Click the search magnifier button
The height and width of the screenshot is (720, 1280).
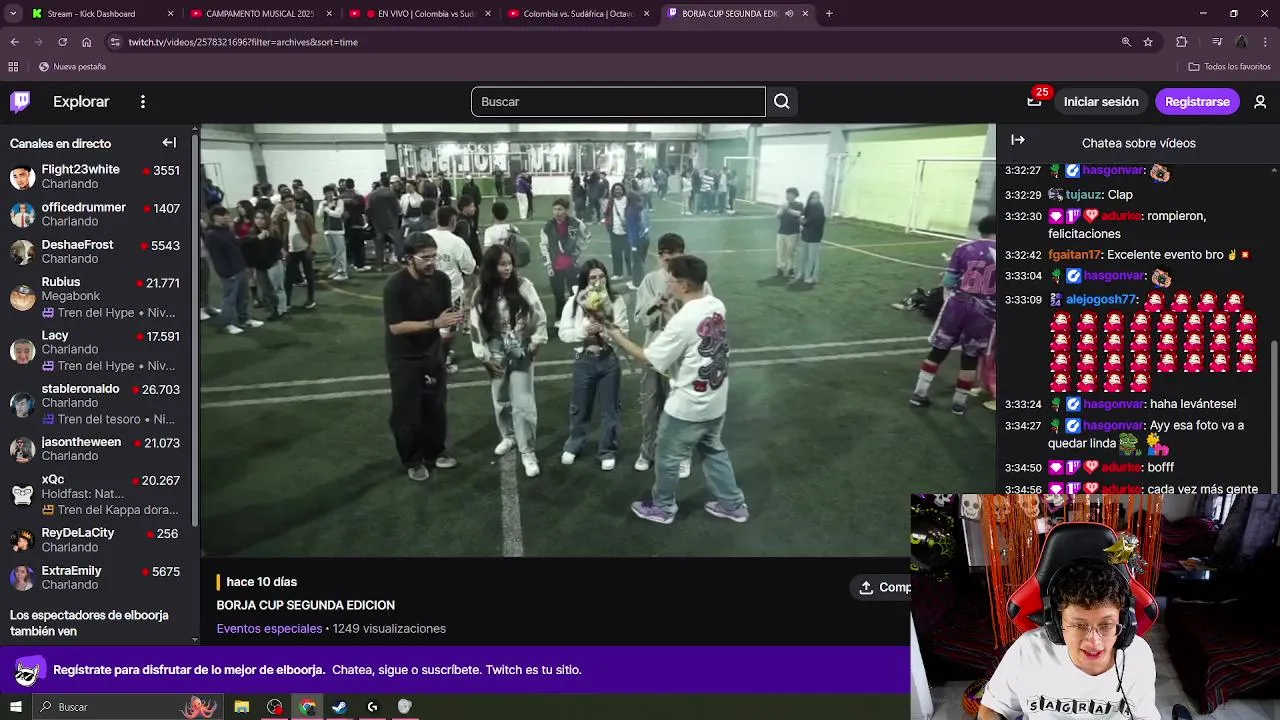click(782, 101)
